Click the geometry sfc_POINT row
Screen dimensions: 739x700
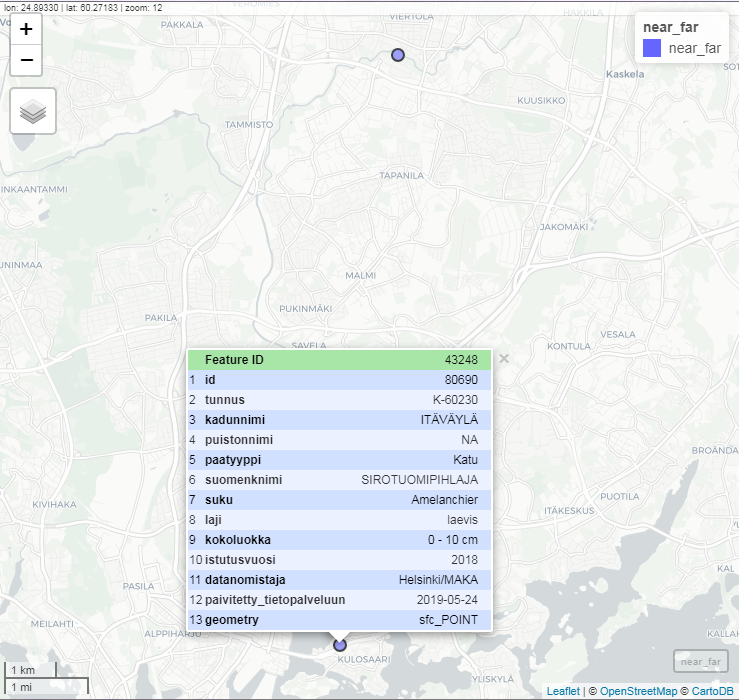click(x=339, y=620)
